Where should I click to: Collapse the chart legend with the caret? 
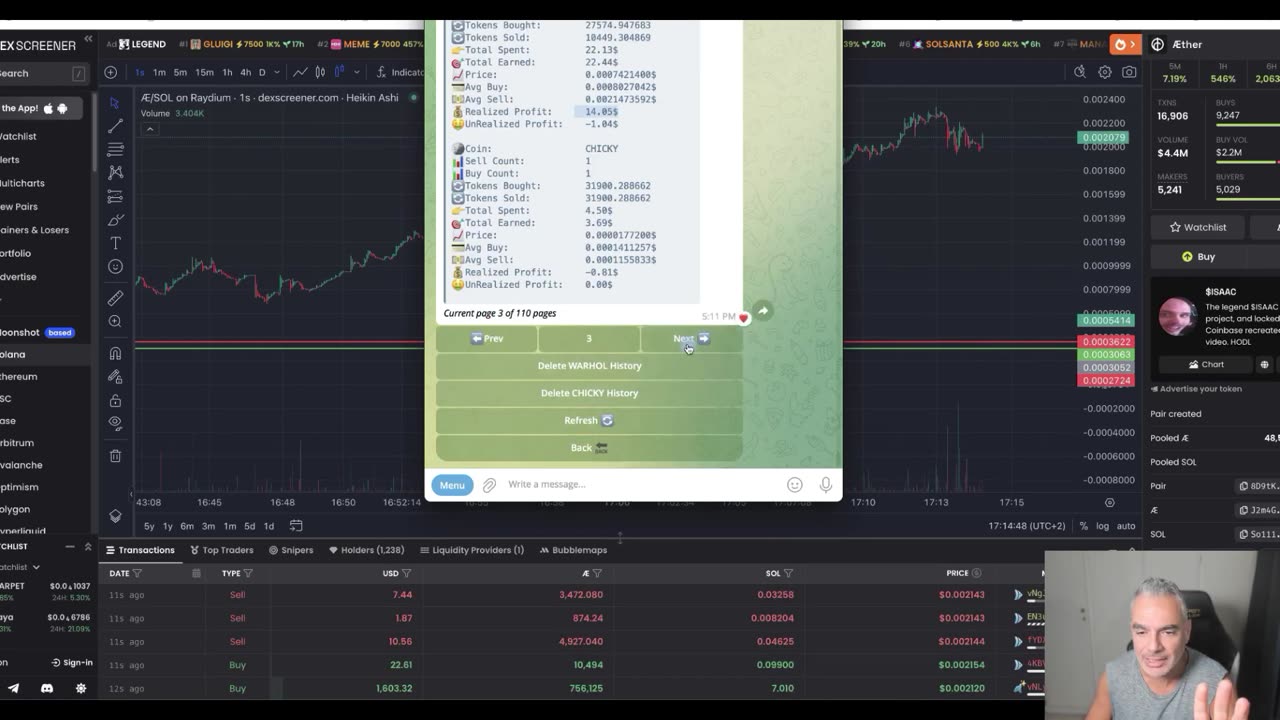pos(149,128)
